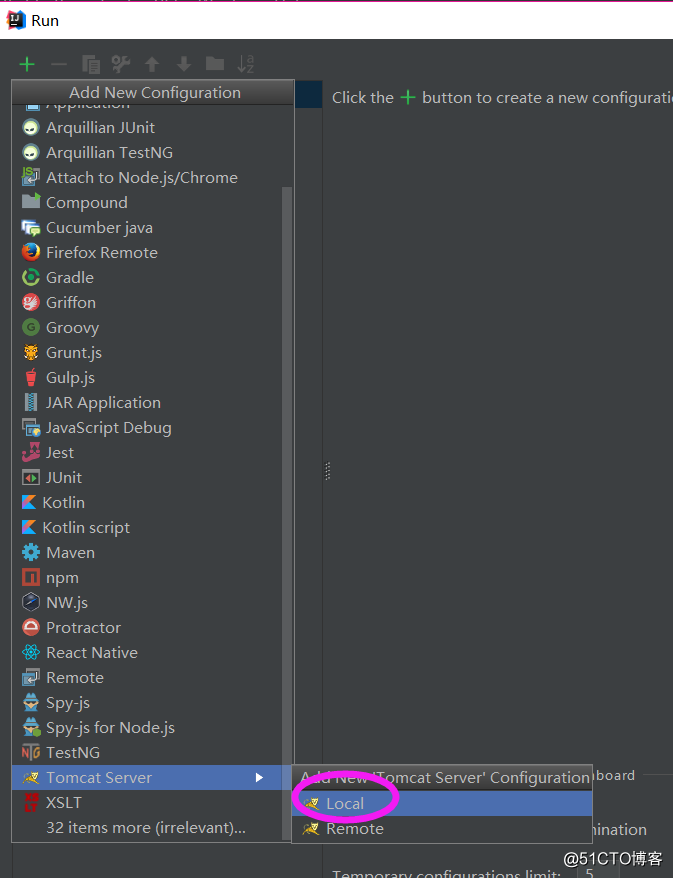Image resolution: width=673 pixels, height=878 pixels.
Task: Click the JAR Application icon
Action: pos(31,402)
